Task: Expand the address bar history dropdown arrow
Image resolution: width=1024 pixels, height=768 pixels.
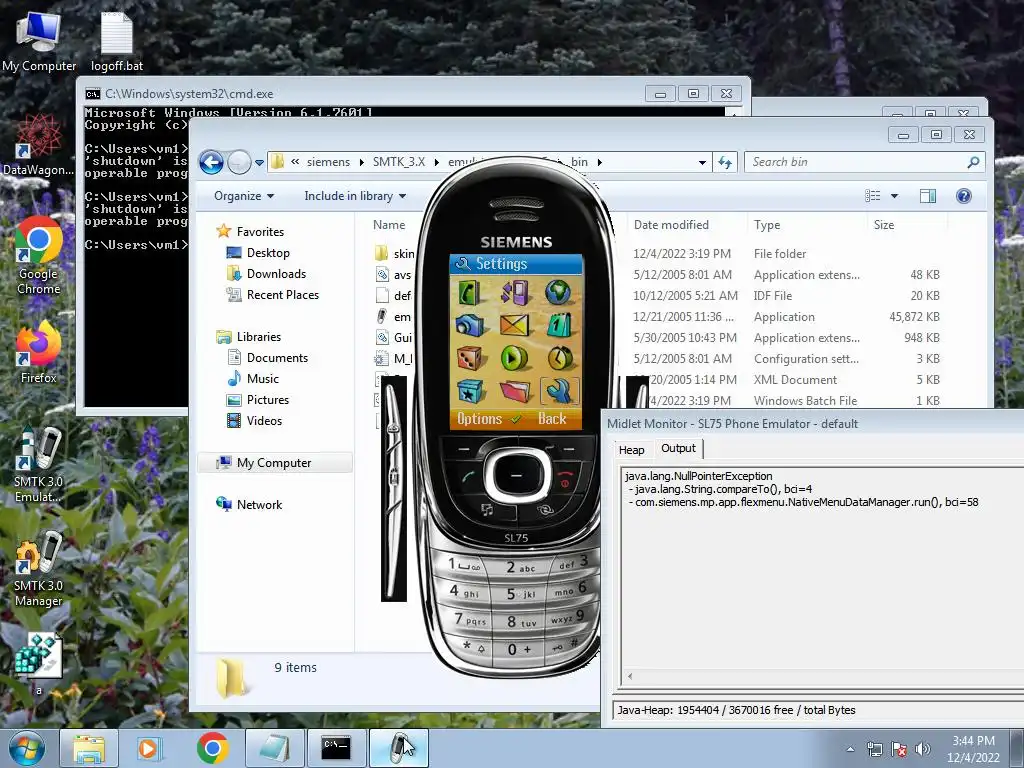Action: point(702,163)
